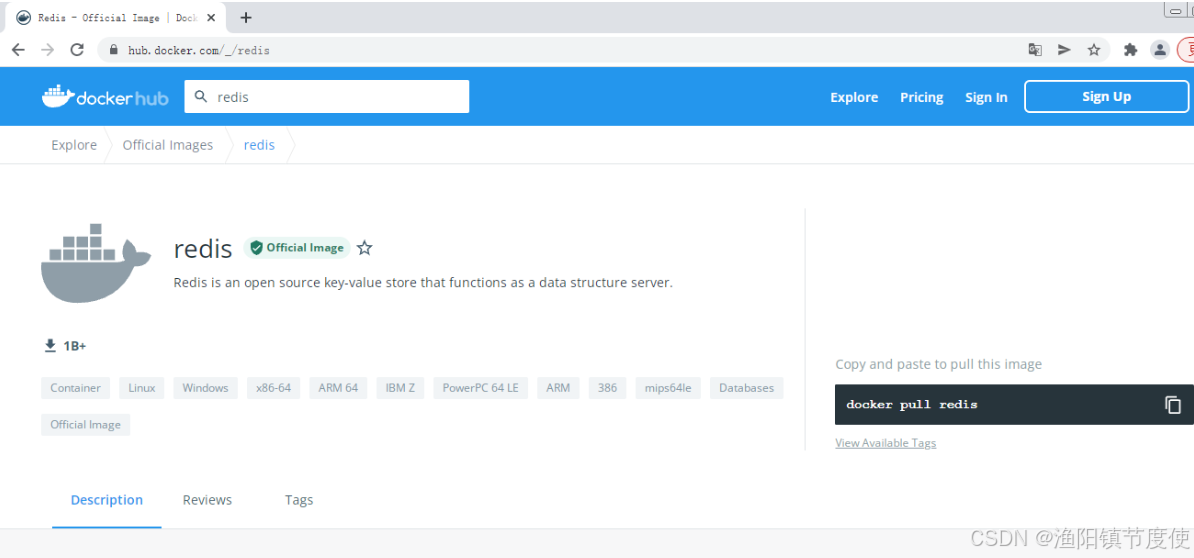Select the Redis browser tab
Viewport: 1194px width, 558px height.
click(x=114, y=18)
